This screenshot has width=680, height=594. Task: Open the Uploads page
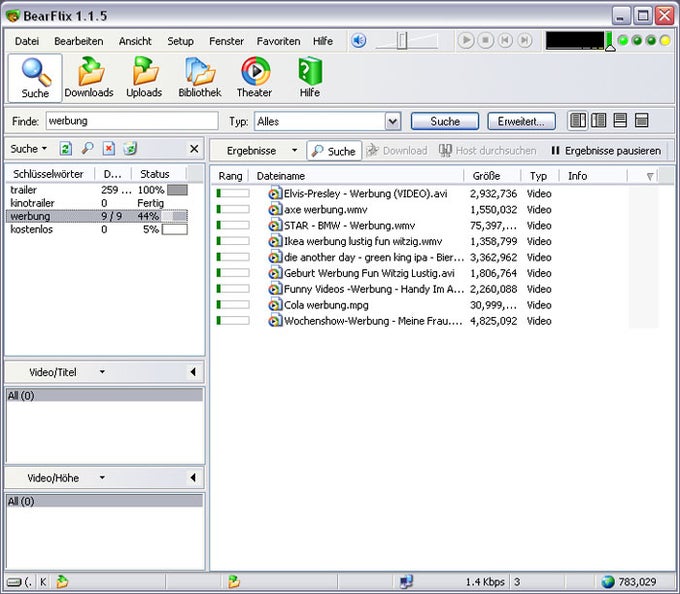[144, 78]
